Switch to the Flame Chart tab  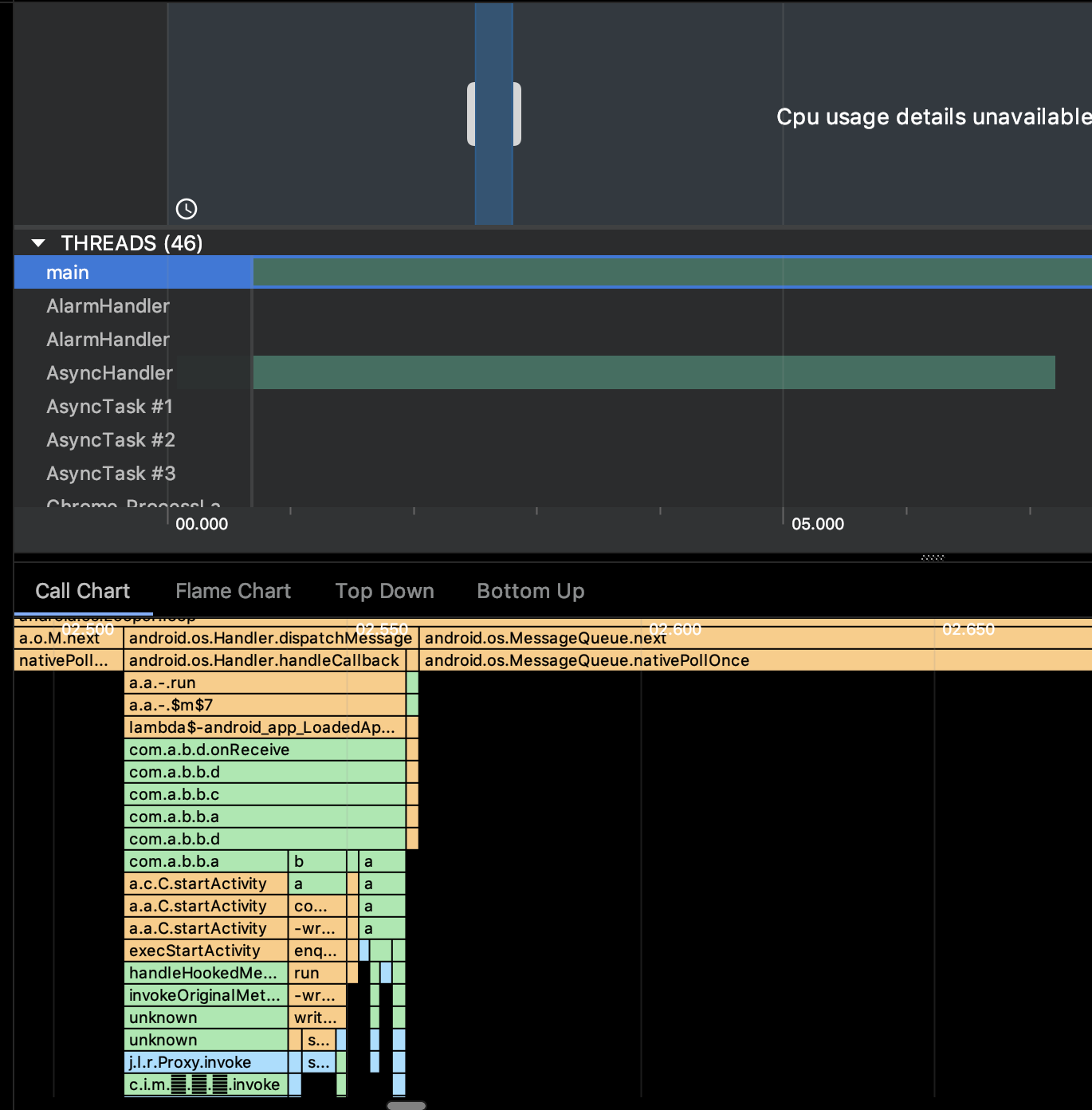tap(233, 591)
